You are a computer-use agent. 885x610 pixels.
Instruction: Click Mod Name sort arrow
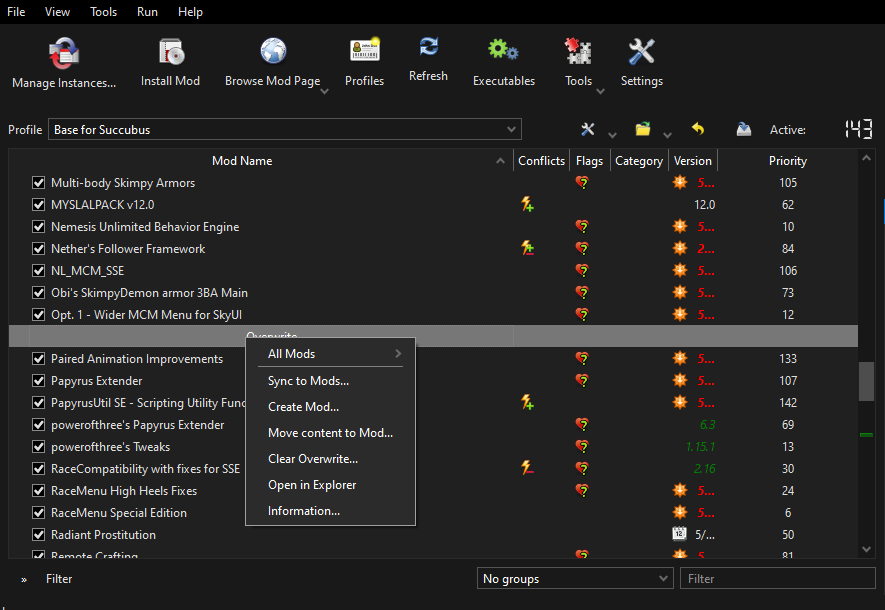pyautogui.click(x=500, y=161)
